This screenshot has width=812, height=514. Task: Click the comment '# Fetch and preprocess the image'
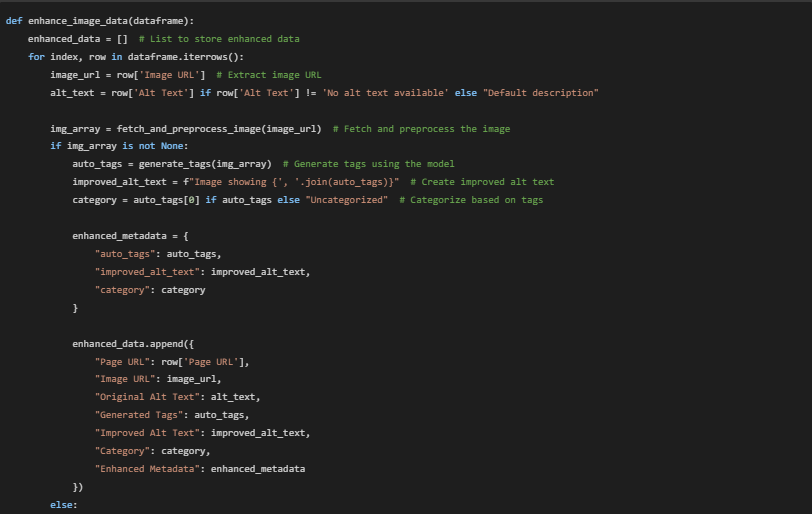(x=422, y=129)
